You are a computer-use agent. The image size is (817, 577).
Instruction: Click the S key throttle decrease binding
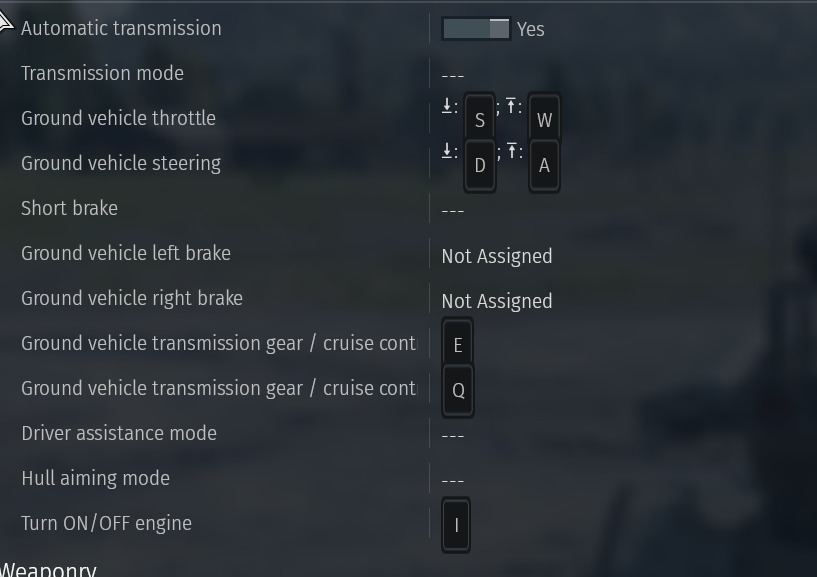(x=480, y=120)
